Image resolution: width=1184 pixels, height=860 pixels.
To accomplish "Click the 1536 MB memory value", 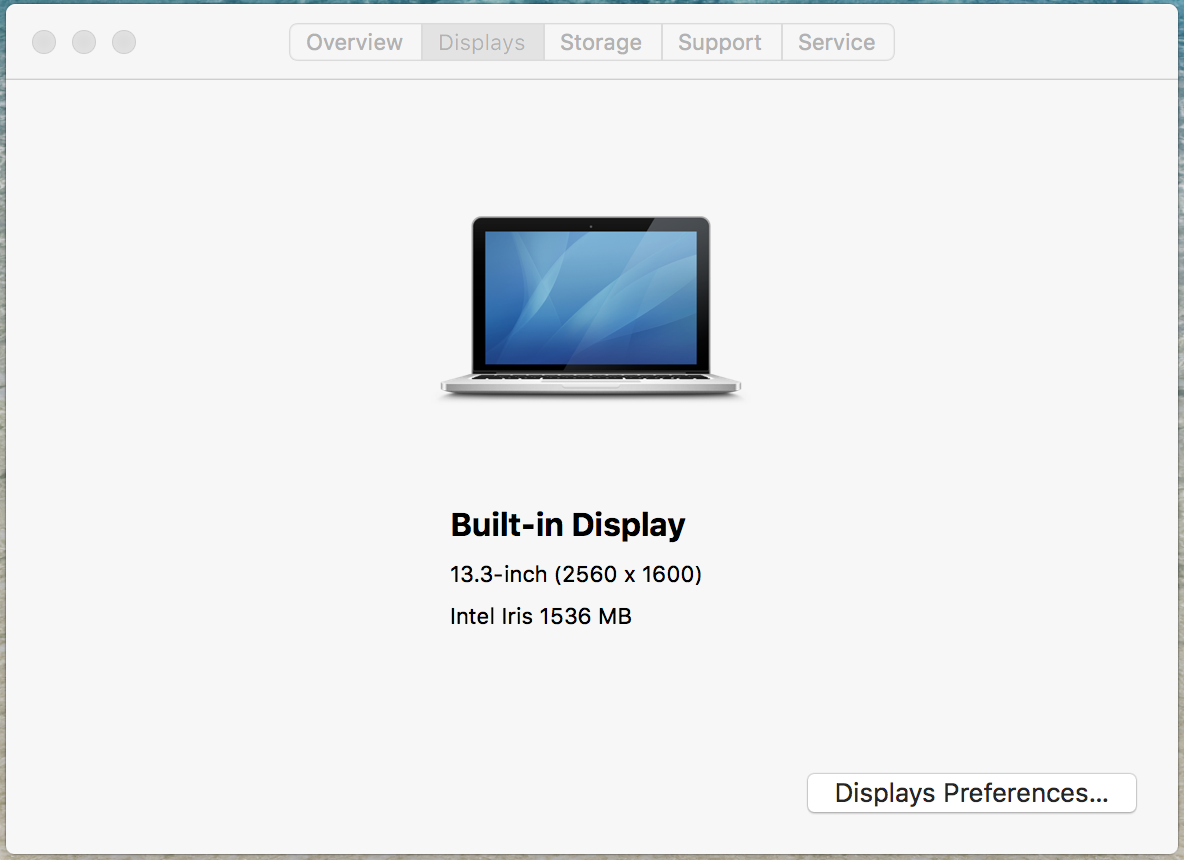I will (x=586, y=616).
